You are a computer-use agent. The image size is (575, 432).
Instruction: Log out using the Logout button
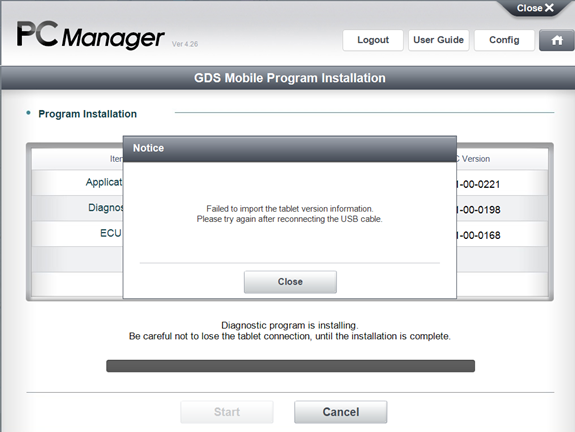pyautogui.click(x=373, y=40)
